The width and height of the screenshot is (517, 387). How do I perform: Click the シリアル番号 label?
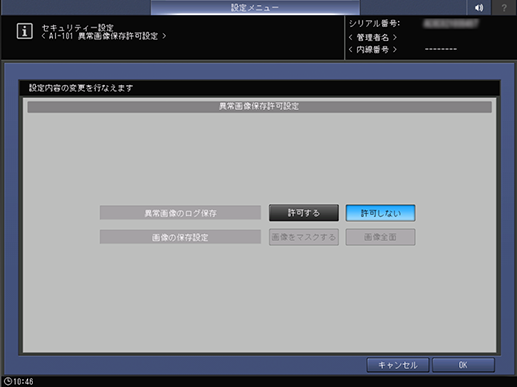point(374,24)
